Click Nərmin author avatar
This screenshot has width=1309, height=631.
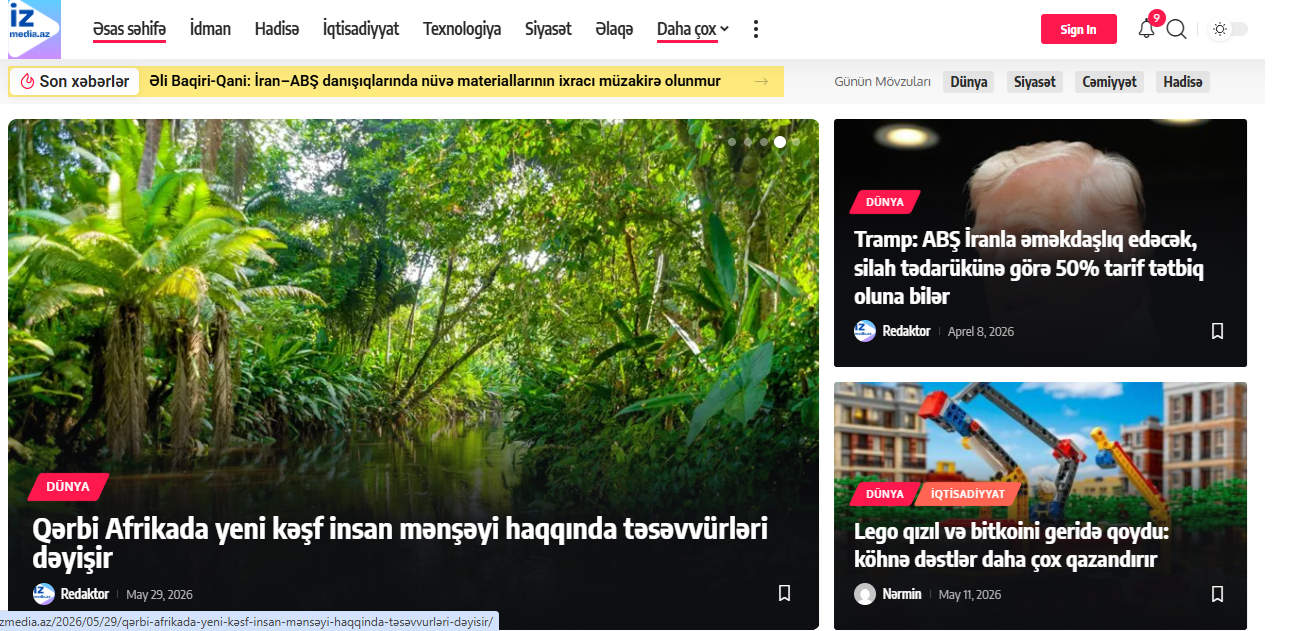coord(865,594)
